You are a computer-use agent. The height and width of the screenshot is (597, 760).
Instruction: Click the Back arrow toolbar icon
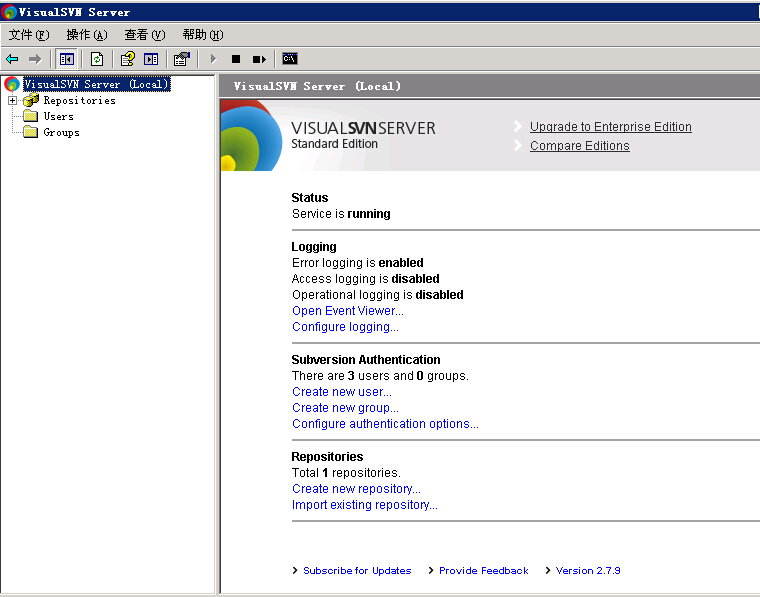pyautogui.click(x=12, y=59)
